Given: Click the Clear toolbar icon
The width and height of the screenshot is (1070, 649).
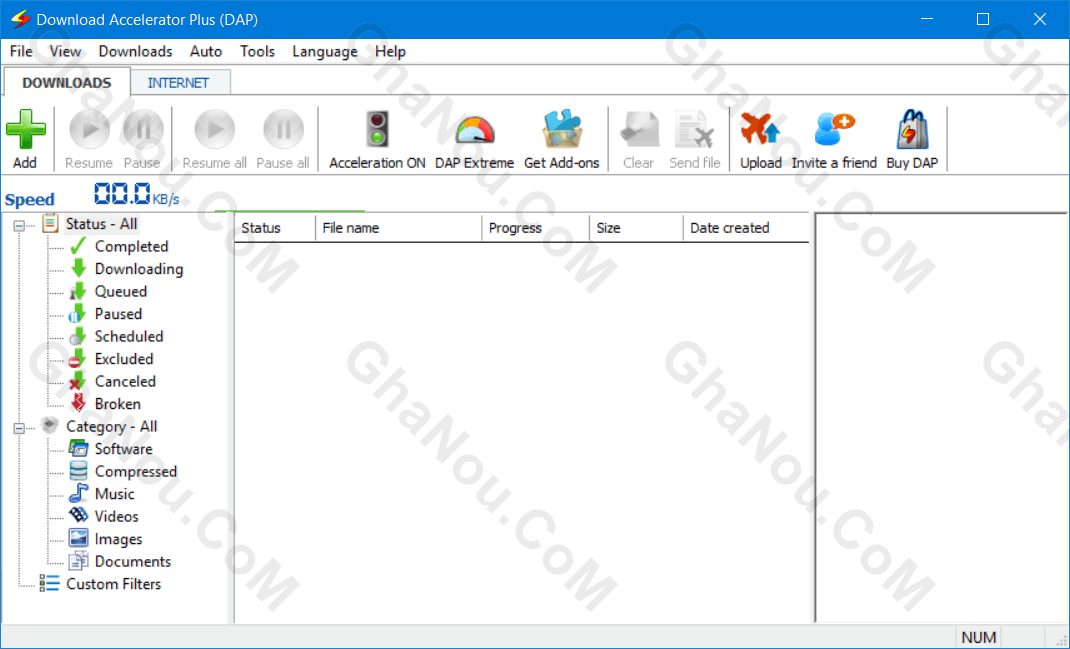Looking at the screenshot, I should coord(639,130).
